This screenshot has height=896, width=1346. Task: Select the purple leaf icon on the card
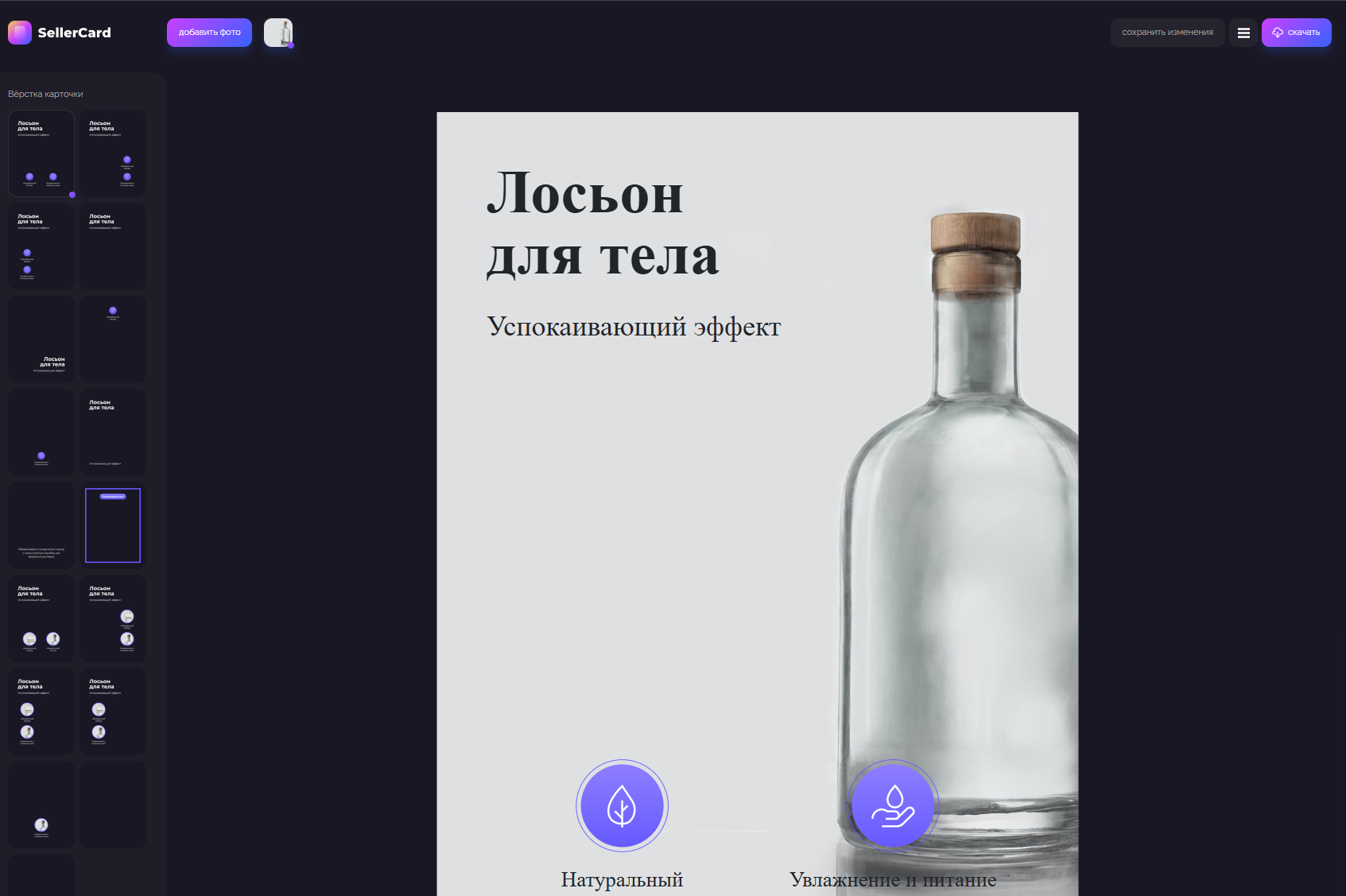pos(622,805)
